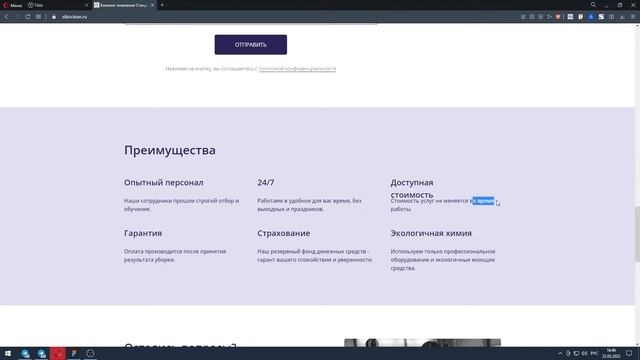The image size is (640, 360).
Task: Open Easy Setup sidebar icon at toolbar end
Action: 633,17
